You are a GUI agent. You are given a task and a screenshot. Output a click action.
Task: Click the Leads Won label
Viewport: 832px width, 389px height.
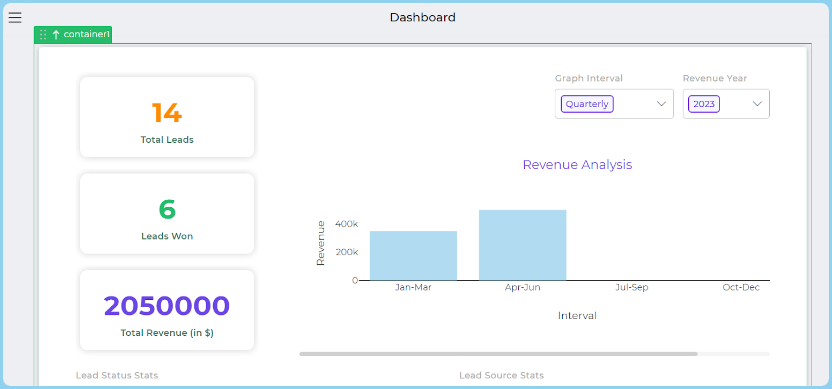coord(167,236)
